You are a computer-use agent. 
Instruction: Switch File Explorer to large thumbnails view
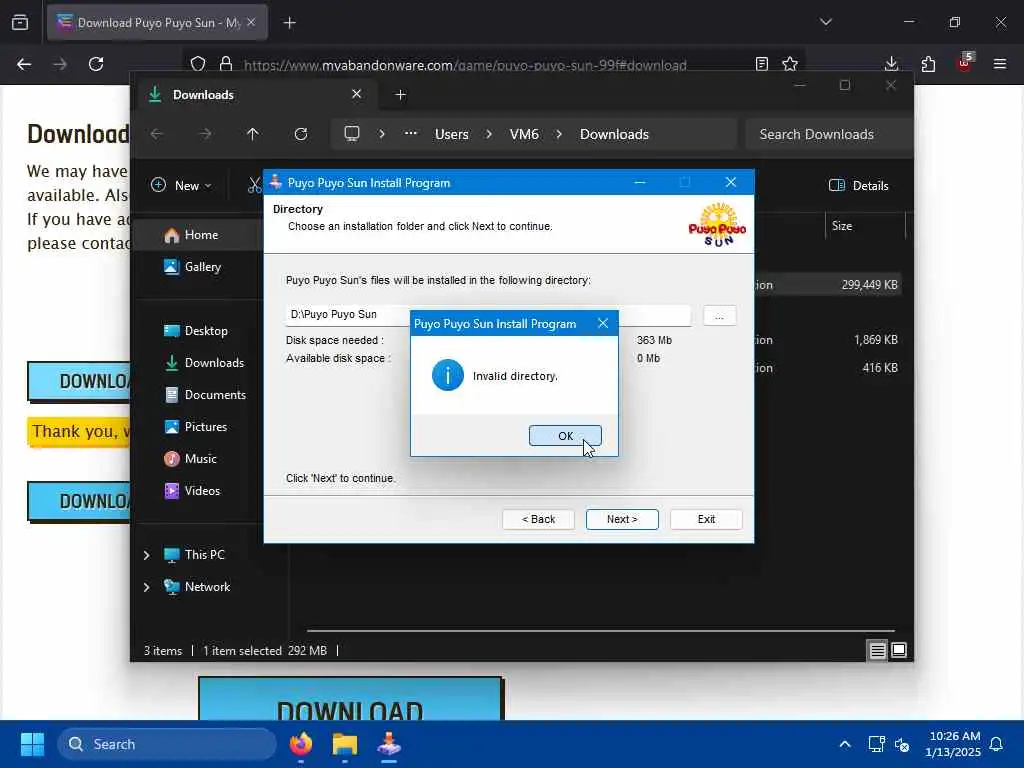[899, 650]
